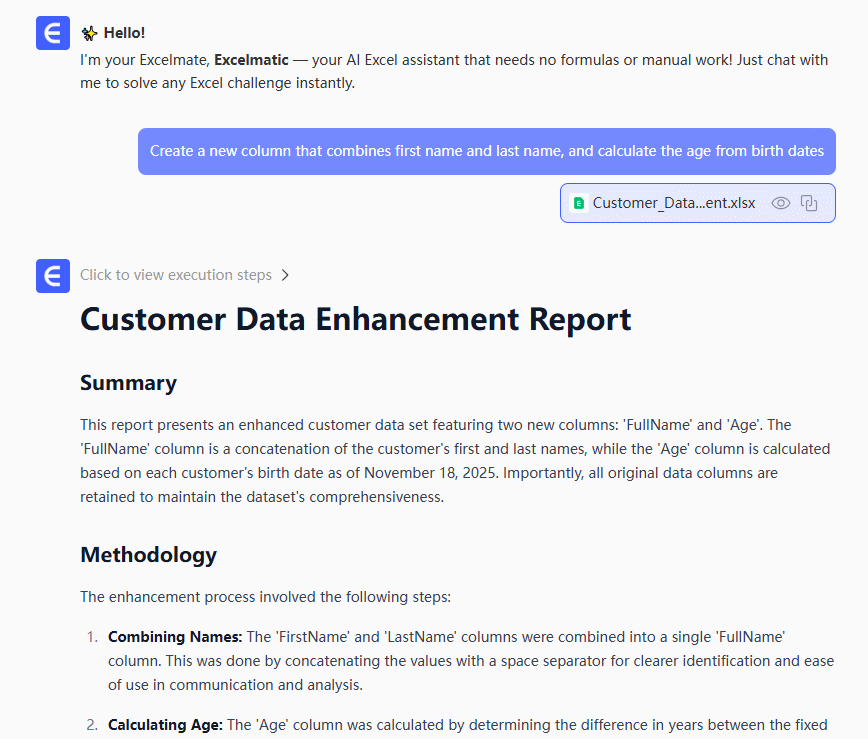Click the Summary section heading
Screen dimensions: 868x739
click(x=128, y=383)
